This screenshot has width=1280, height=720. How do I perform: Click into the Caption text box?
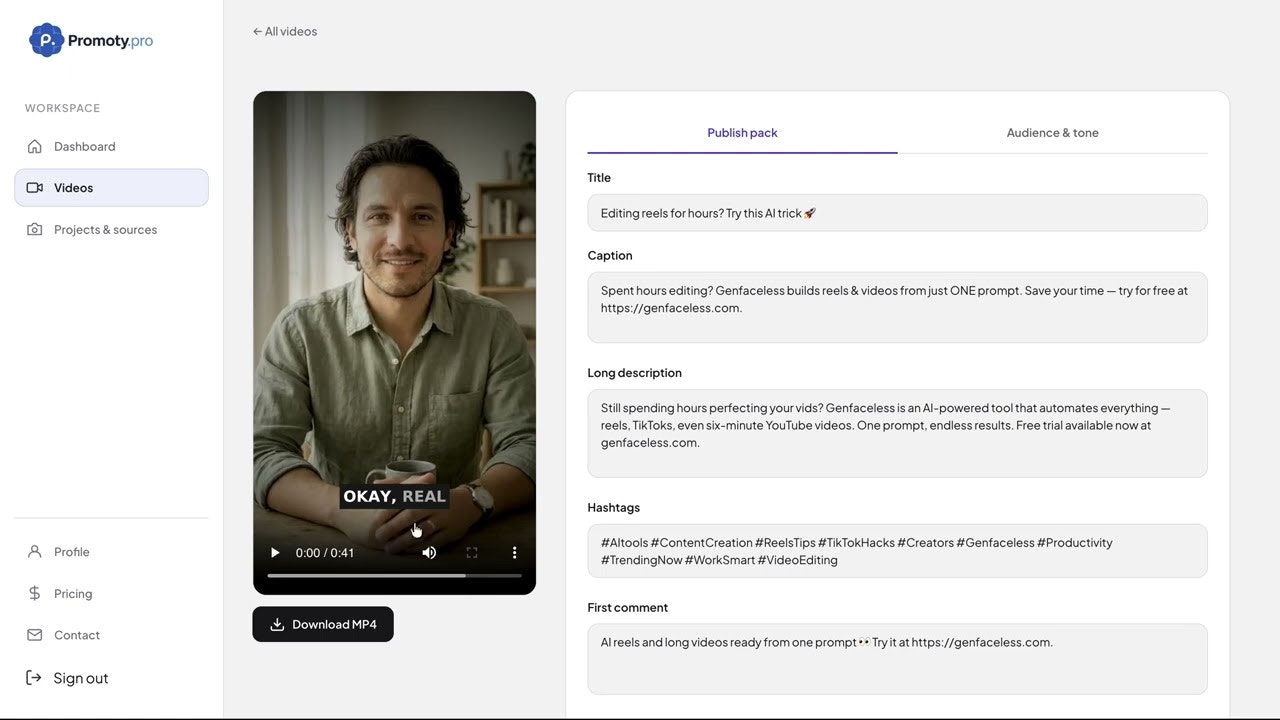point(897,307)
